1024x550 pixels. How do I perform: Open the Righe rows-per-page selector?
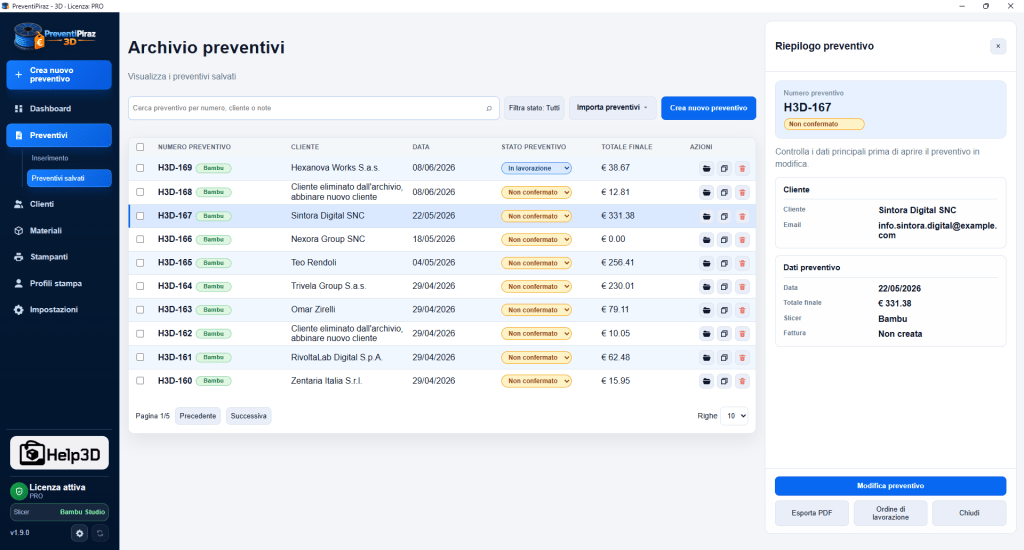click(734, 416)
